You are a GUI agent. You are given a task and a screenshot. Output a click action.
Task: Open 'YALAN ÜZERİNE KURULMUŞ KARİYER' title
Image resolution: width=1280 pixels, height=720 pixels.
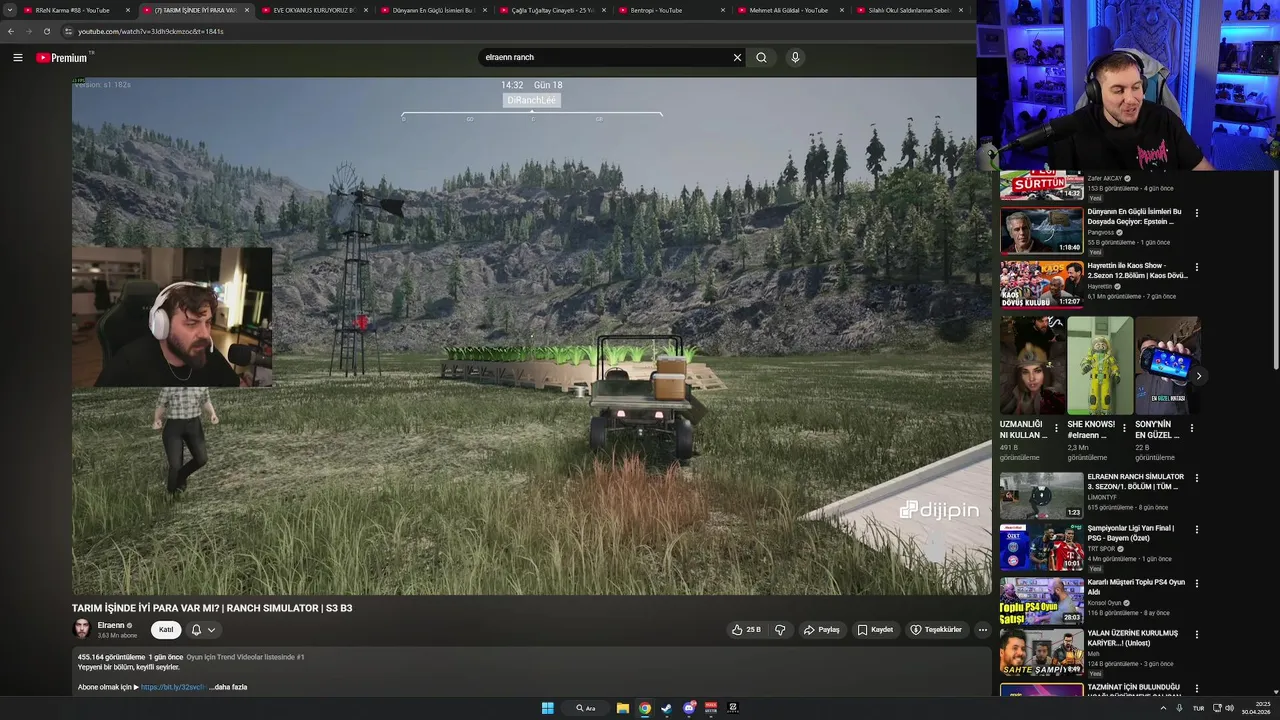[x=1133, y=638]
